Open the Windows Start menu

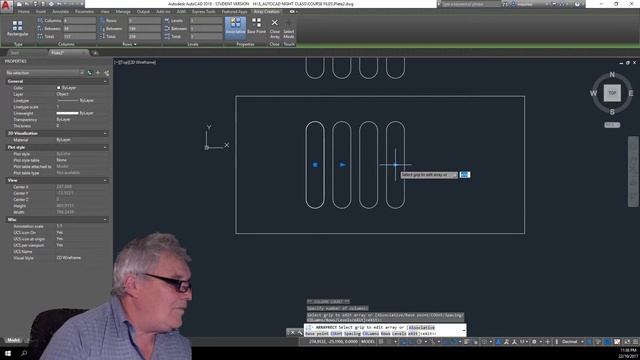pos(8,353)
